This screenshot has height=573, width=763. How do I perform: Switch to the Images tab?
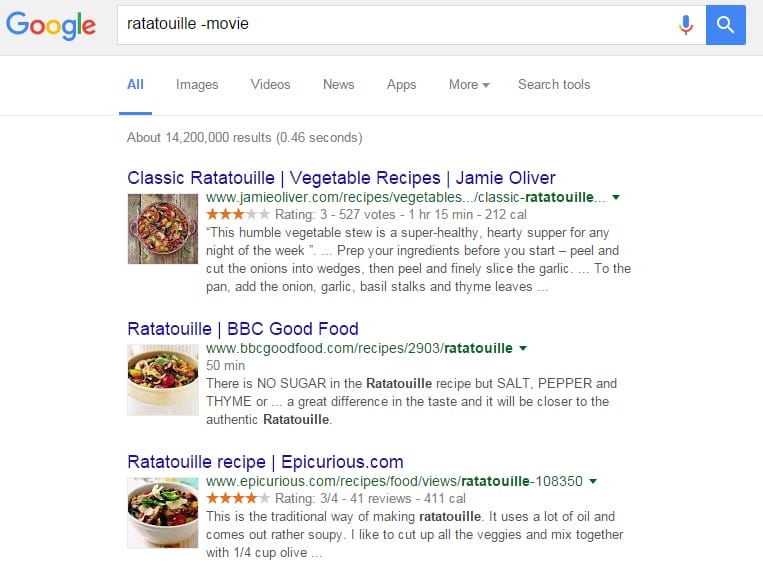[x=197, y=85]
